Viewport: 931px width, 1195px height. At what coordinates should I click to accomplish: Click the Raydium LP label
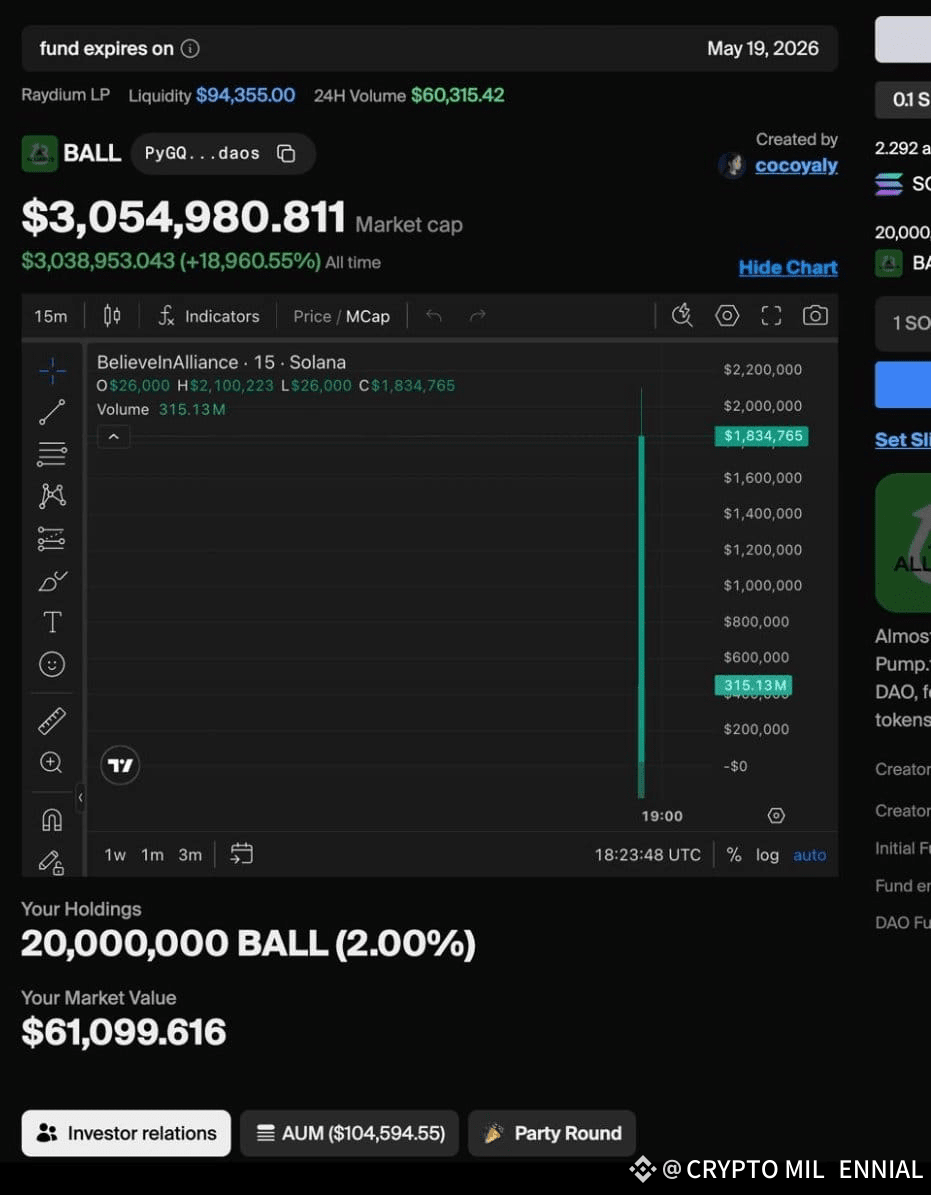[x=66, y=95]
